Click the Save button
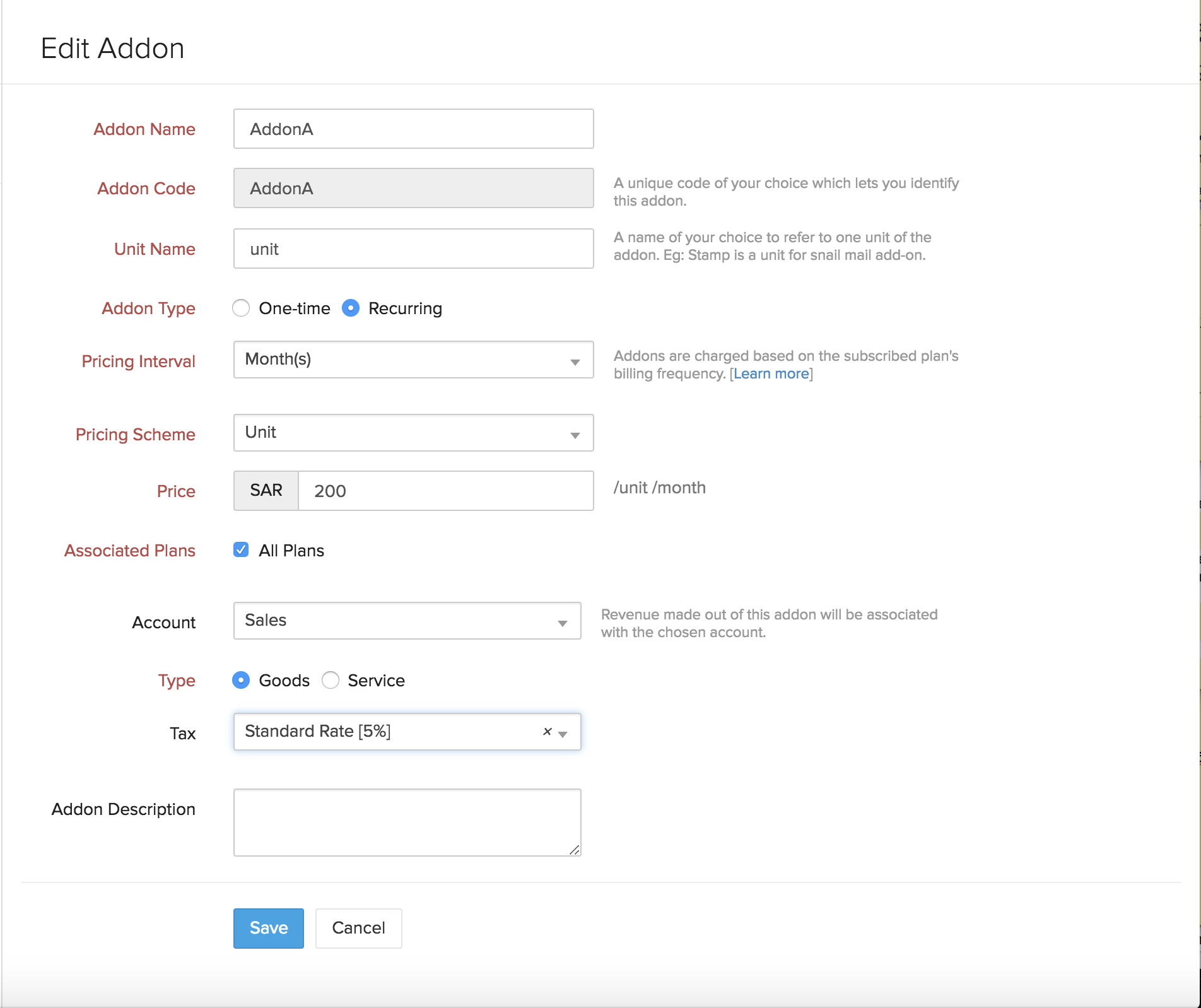The width and height of the screenshot is (1201, 1008). (x=268, y=928)
